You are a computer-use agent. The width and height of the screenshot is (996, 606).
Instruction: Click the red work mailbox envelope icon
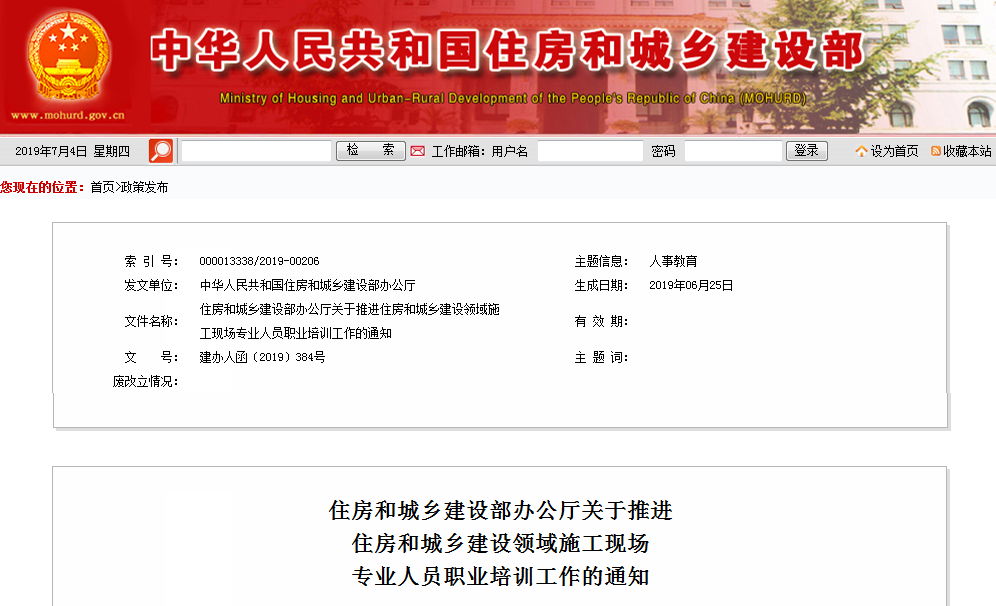point(418,151)
